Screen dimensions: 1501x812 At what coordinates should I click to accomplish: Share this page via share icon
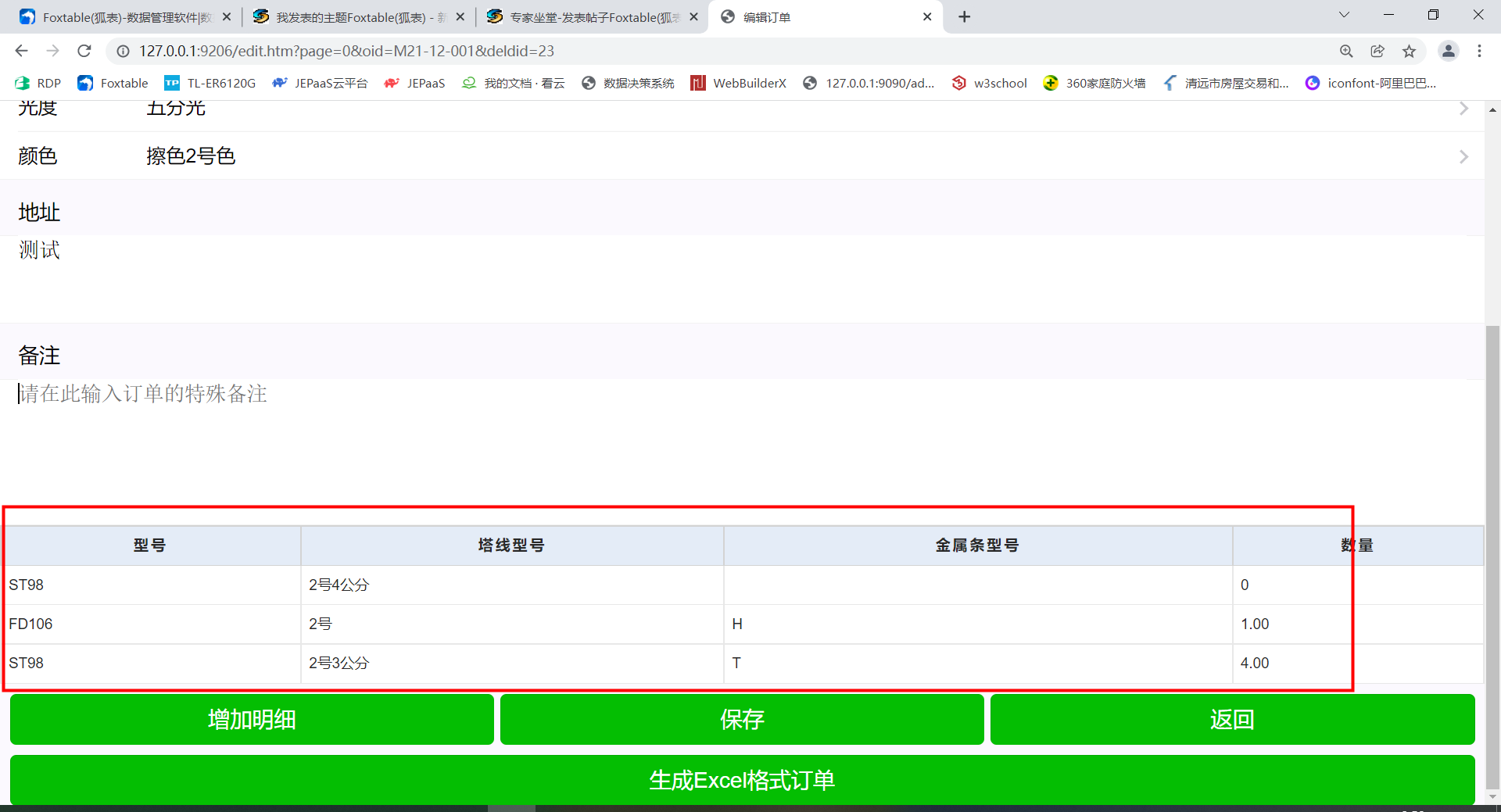1377,51
